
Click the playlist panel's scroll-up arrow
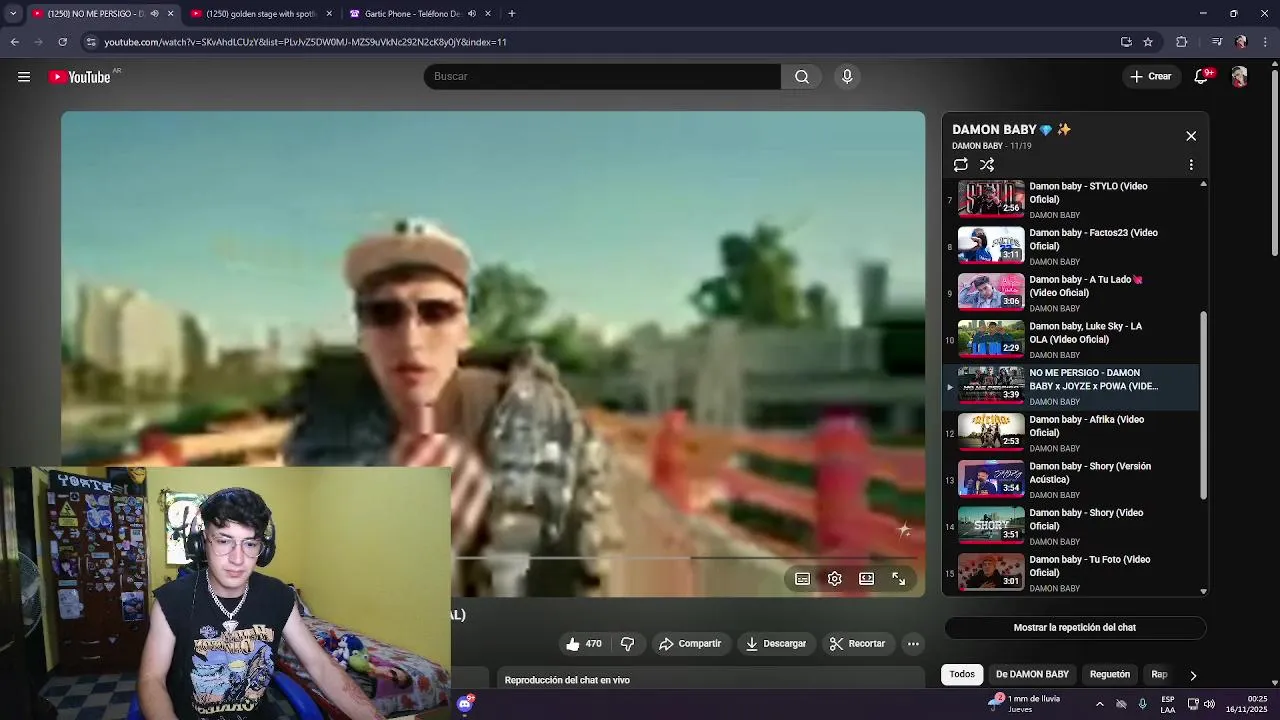coord(1203,184)
